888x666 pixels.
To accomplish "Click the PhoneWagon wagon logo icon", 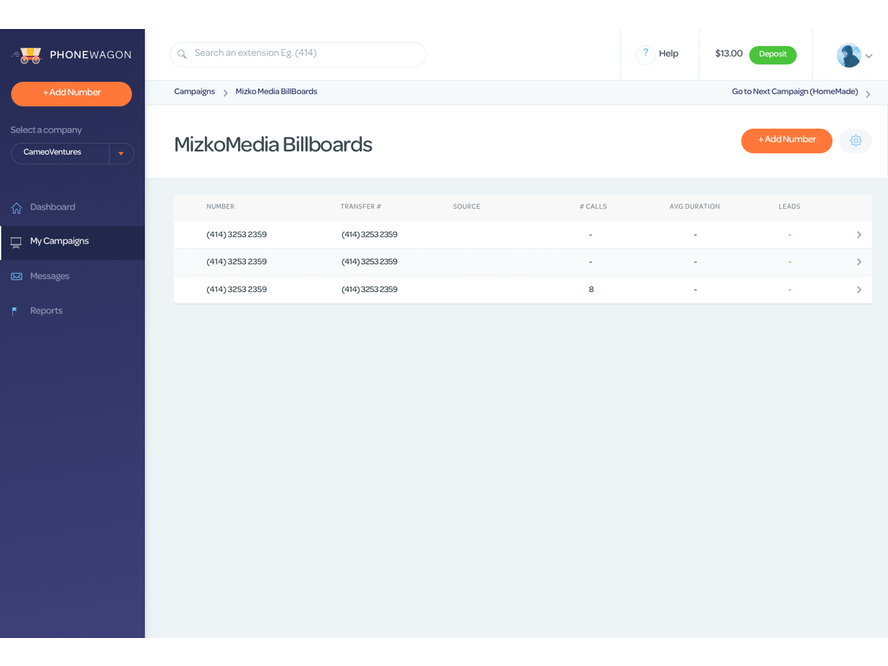I will click(x=27, y=55).
